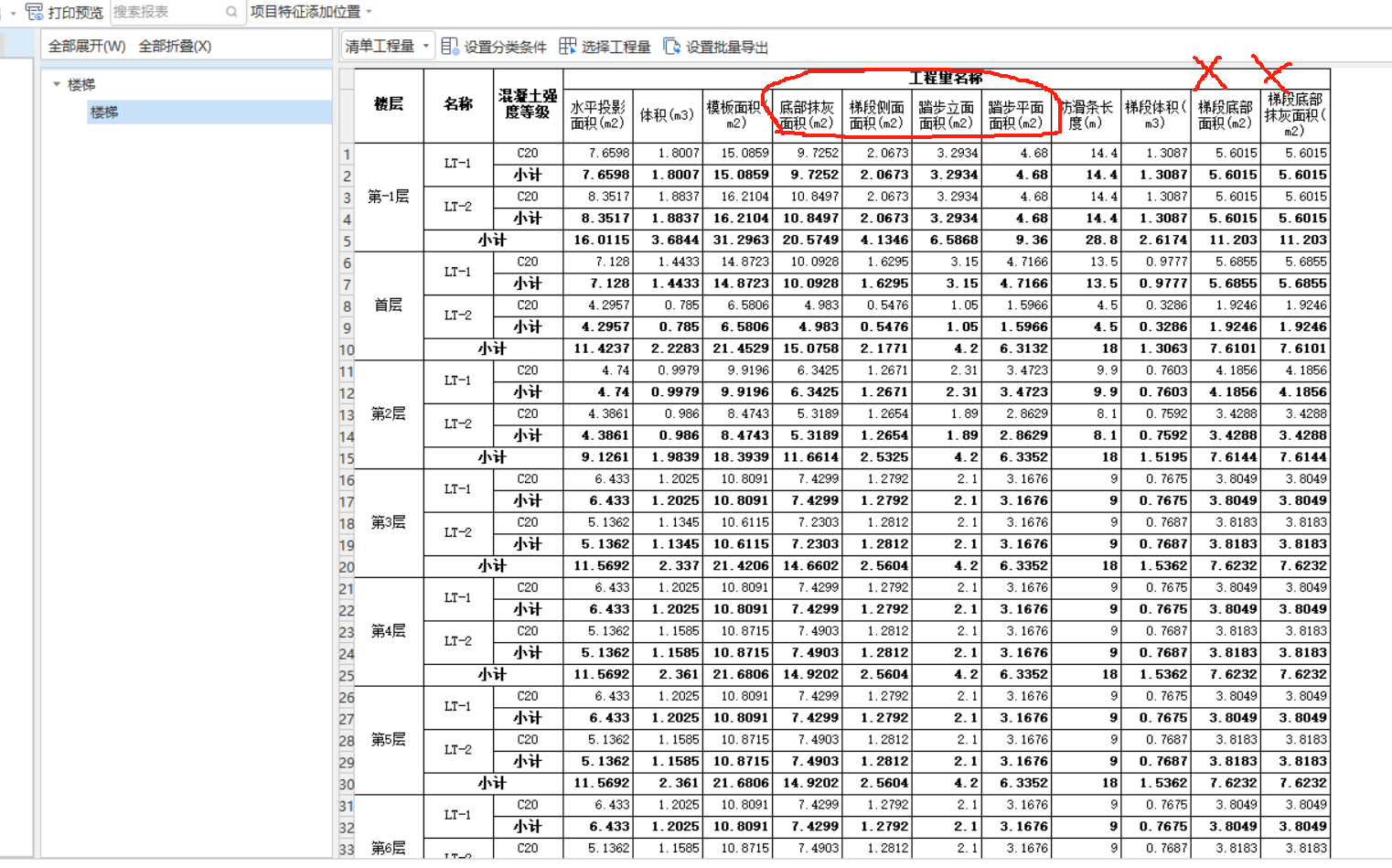The height and width of the screenshot is (868, 1392).
Task: Select row number 5 header
Action: 347,241
